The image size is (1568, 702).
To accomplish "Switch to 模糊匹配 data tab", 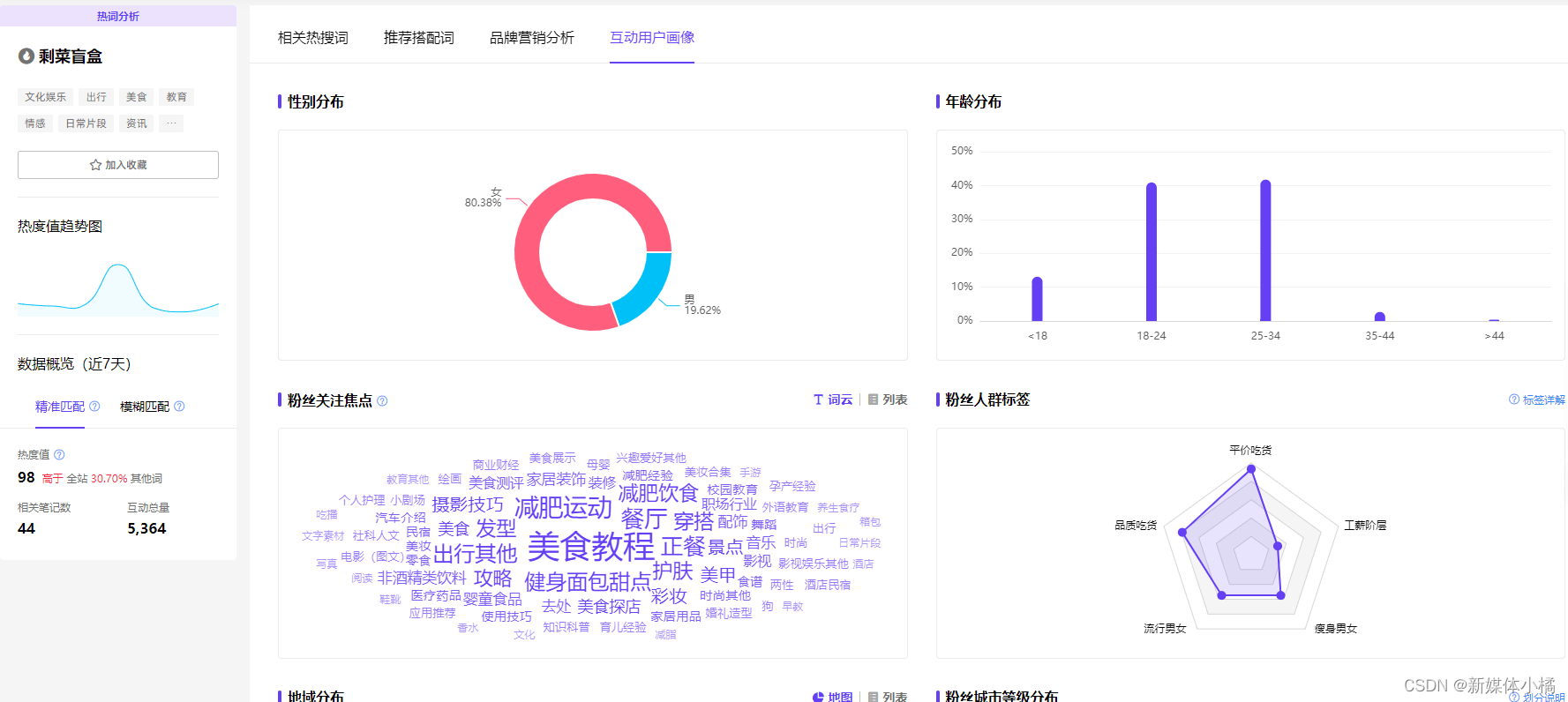I will [145, 407].
